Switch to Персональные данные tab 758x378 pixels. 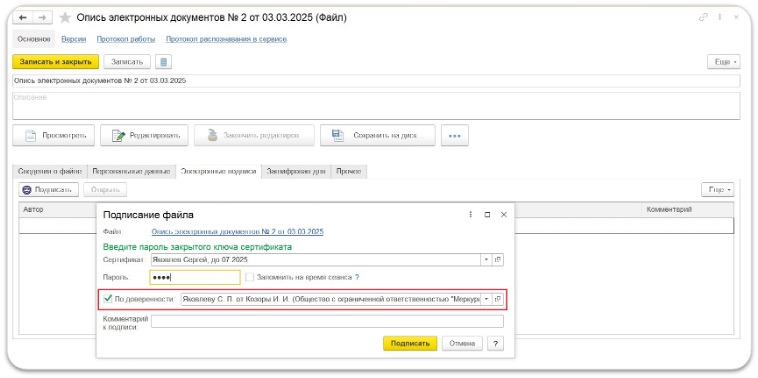click(131, 172)
